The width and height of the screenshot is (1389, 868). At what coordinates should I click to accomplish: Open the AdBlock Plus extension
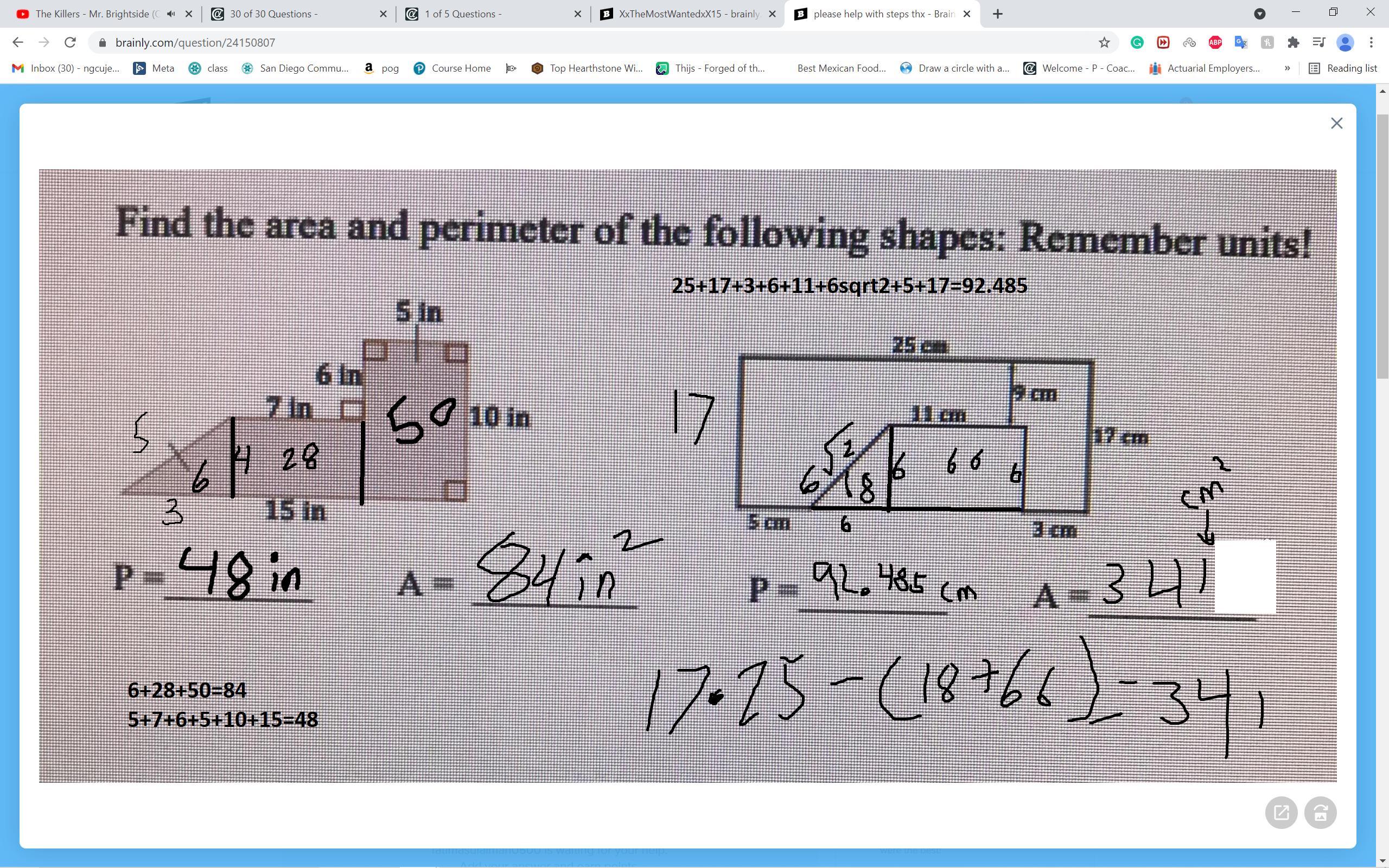[x=1215, y=42]
